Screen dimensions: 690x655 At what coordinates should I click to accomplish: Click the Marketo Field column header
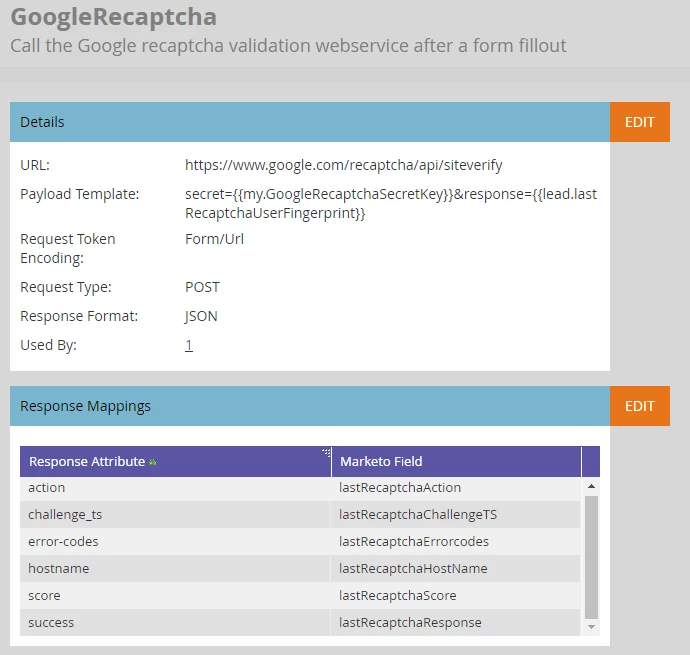pyautogui.click(x=456, y=461)
